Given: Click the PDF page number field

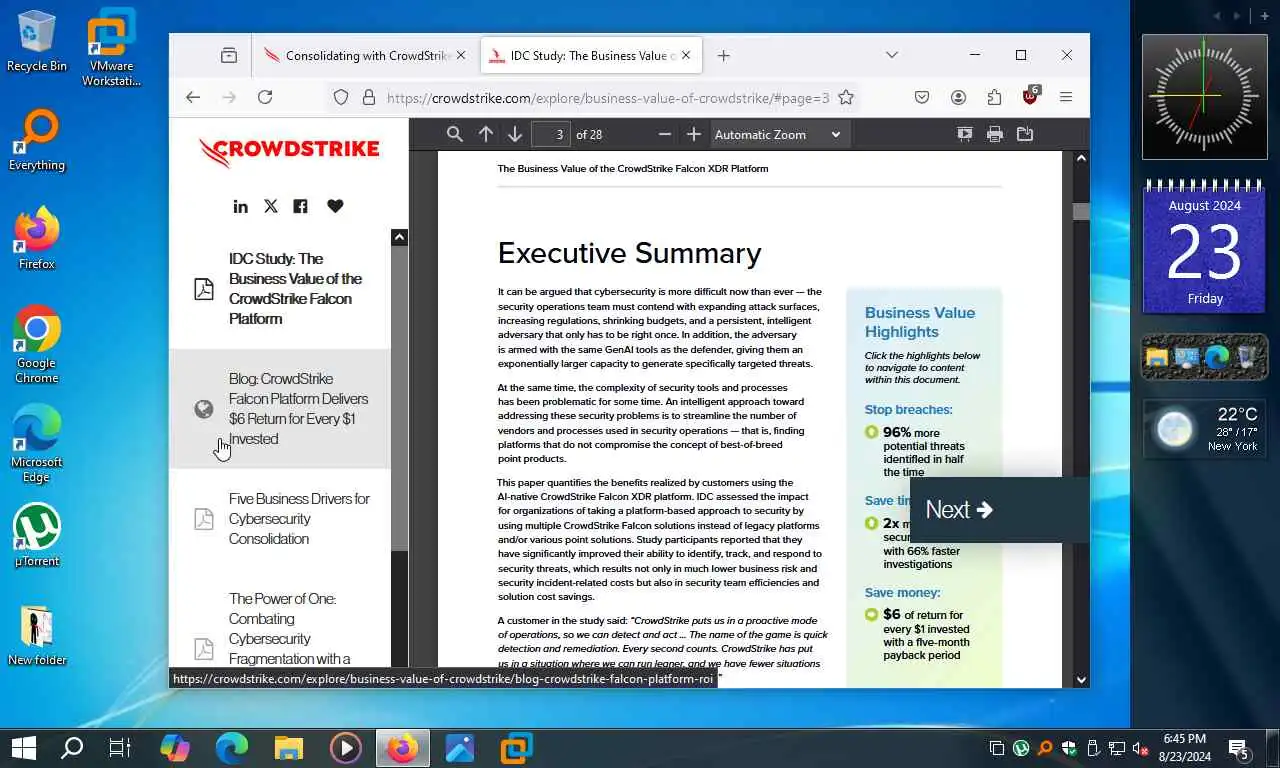Looking at the screenshot, I should [550, 134].
